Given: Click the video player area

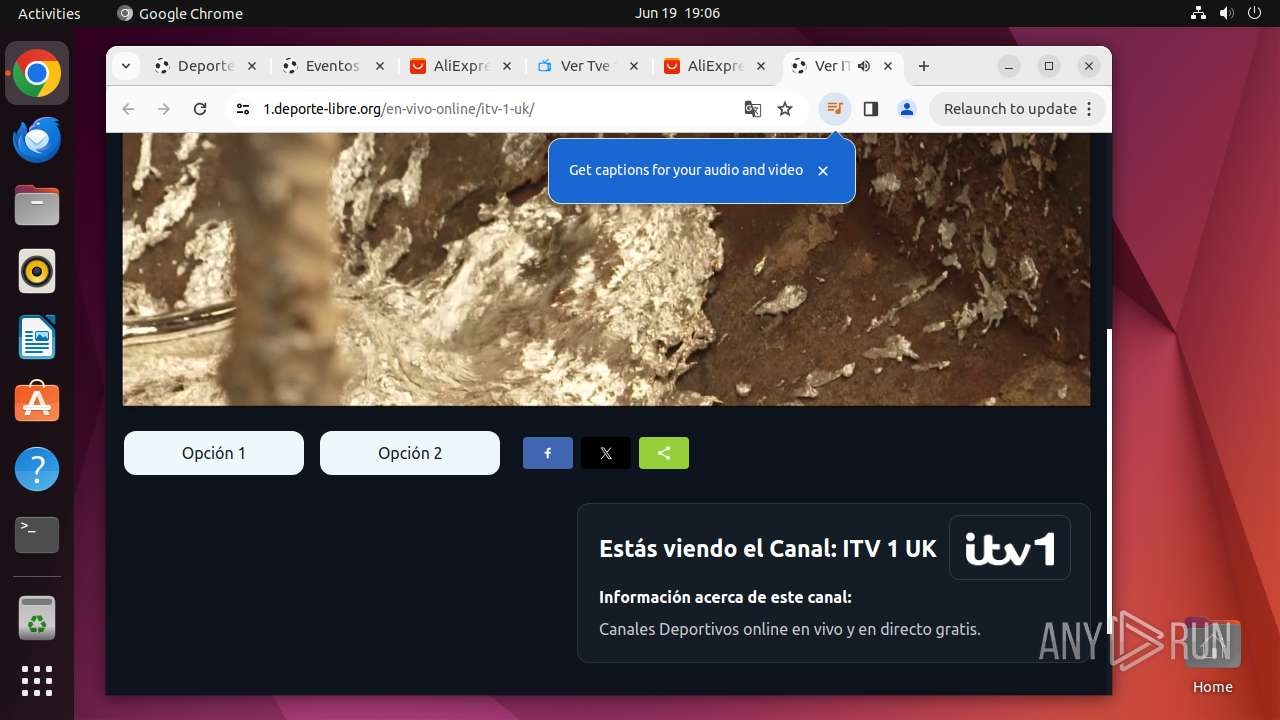Looking at the screenshot, I should click(606, 269).
